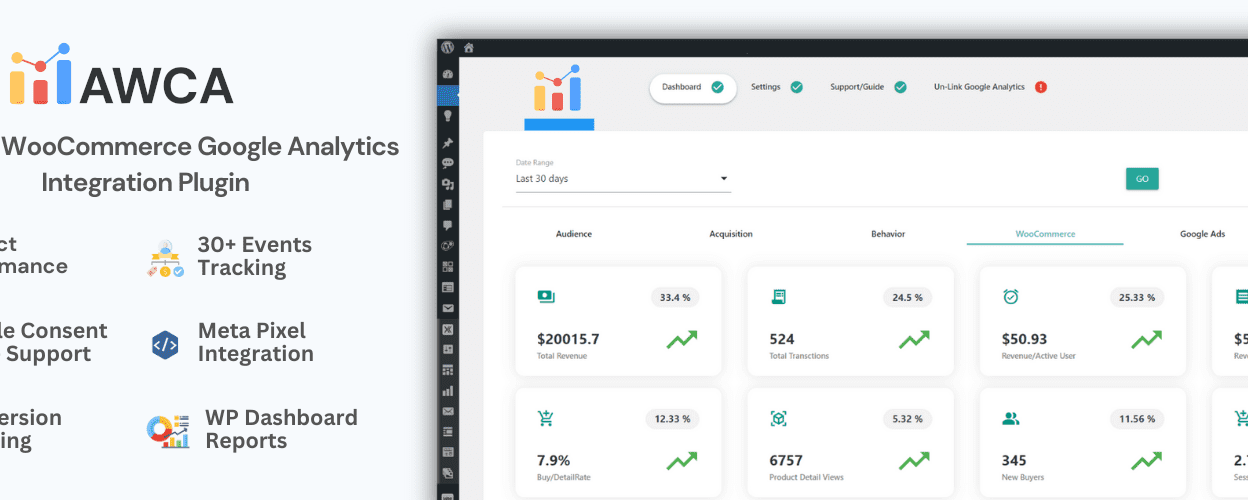This screenshot has height=500, width=1248.
Task: Open Posts via the pushpin sidebar icon
Action: point(448,143)
